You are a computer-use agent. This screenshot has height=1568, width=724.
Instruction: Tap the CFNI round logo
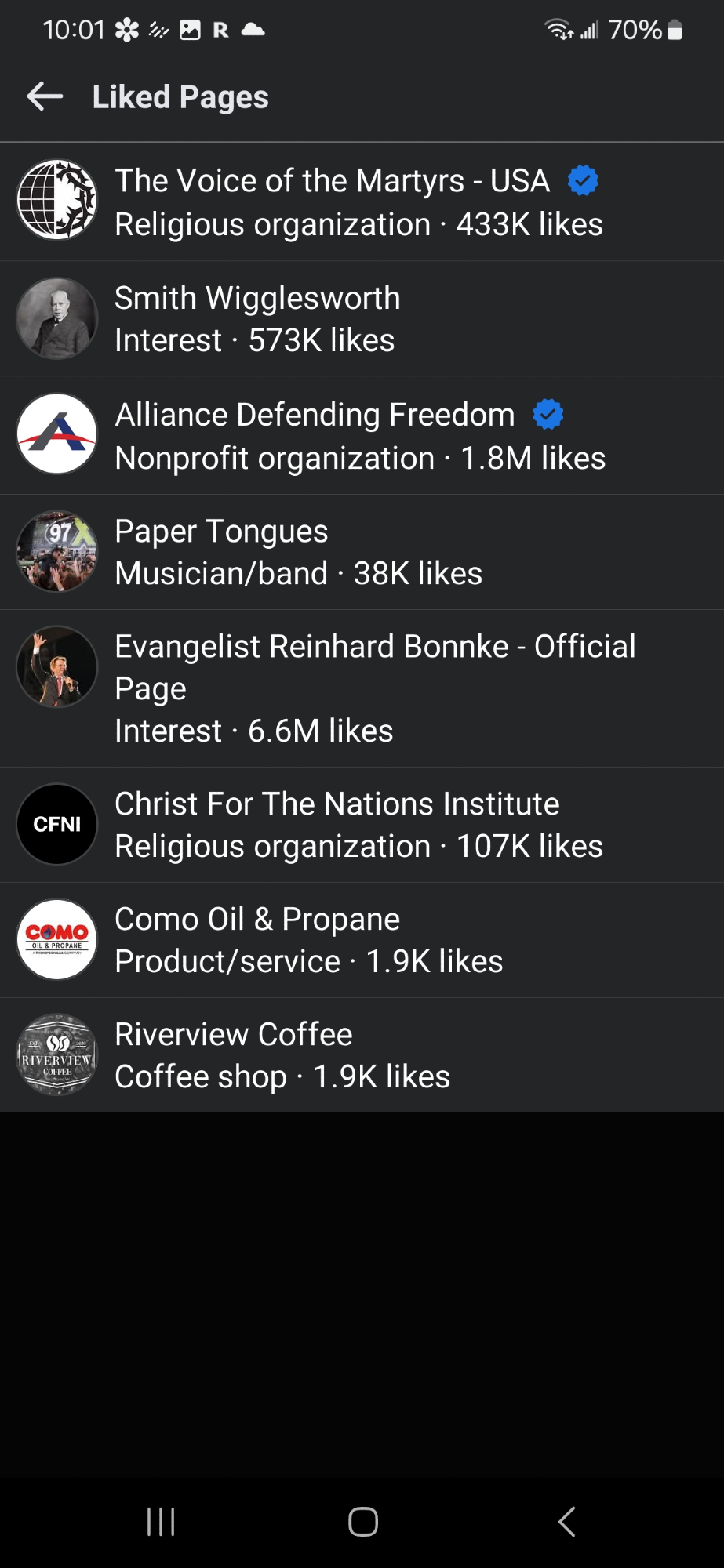click(x=57, y=824)
